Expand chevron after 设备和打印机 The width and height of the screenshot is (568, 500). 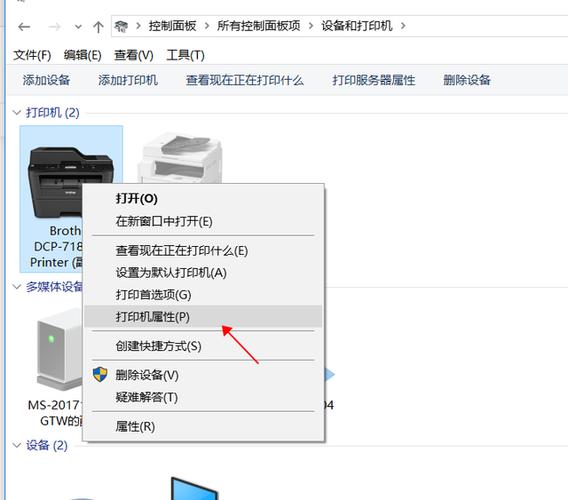click(403, 26)
